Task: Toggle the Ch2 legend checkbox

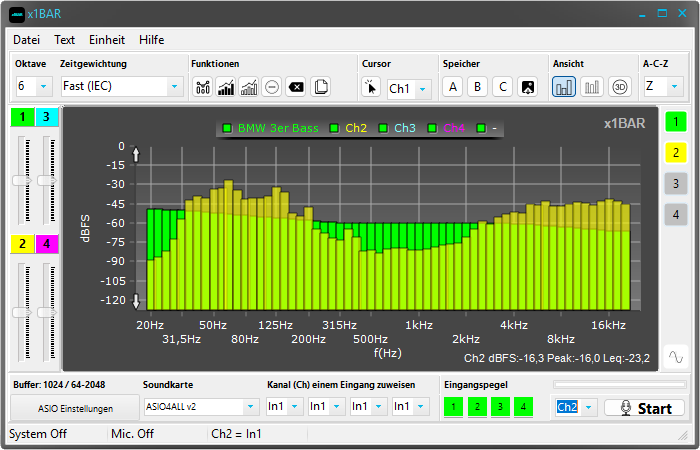Action: tap(334, 129)
